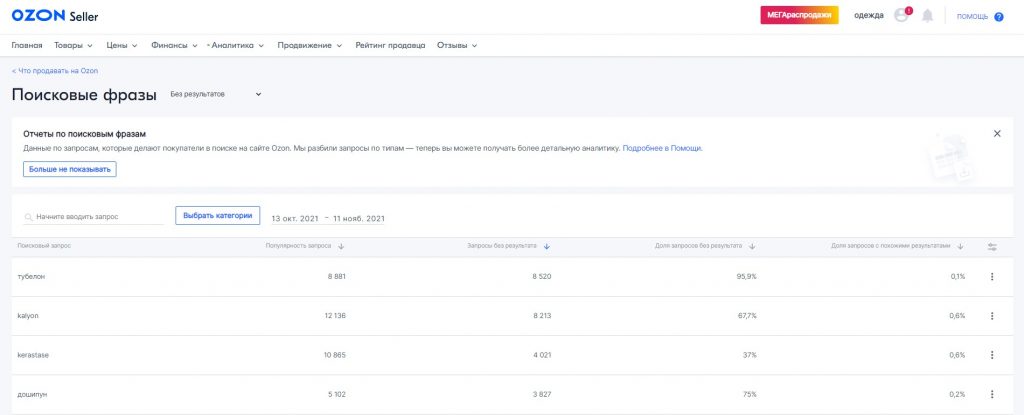1024x415 pixels.
Task: Sort by Популярность запроса column
Action: (341, 246)
